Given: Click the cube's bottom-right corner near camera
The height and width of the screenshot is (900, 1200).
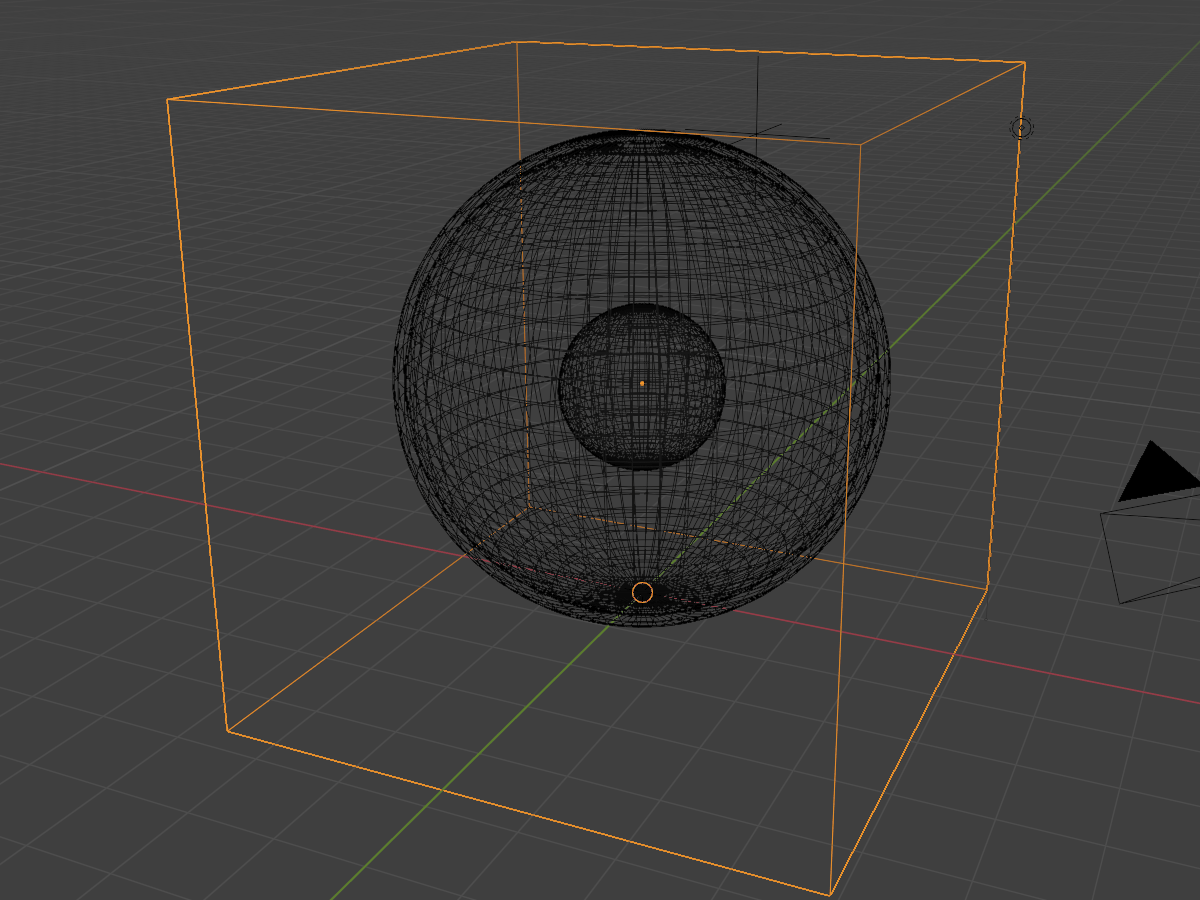Looking at the screenshot, I should 987,589.
